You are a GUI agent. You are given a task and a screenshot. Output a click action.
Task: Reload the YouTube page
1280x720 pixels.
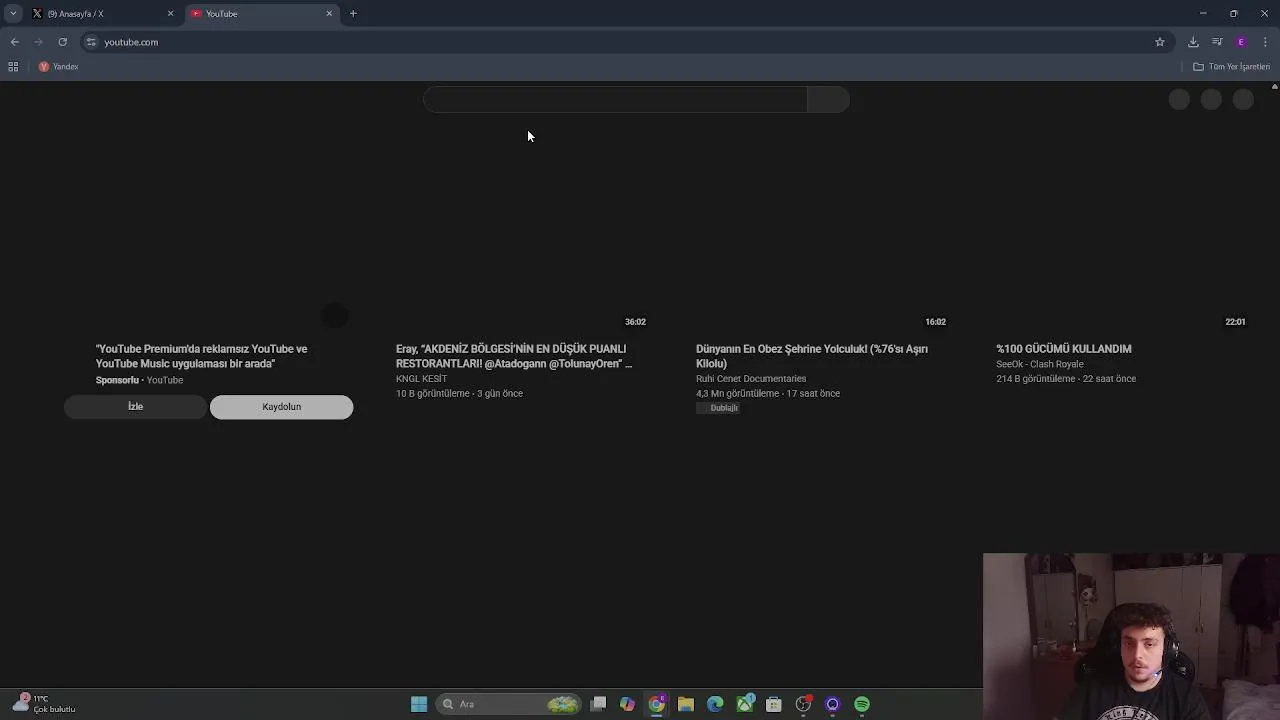tap(62, 42)
